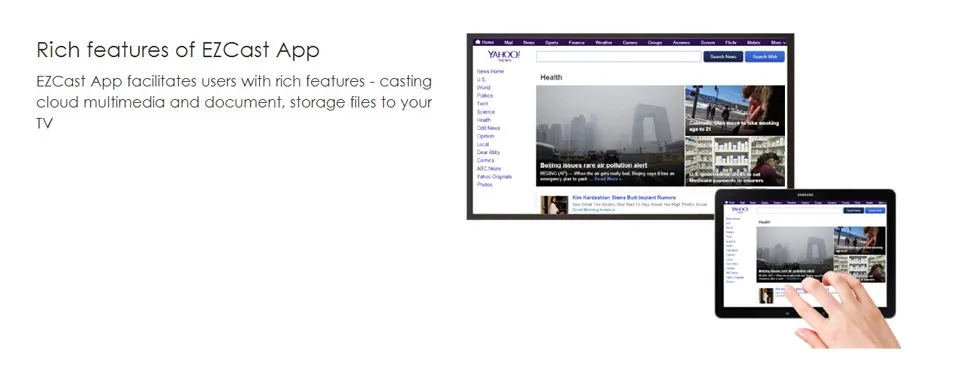
Task: Open News in the TV's Yahoo top bar
Action: point(528,43)
